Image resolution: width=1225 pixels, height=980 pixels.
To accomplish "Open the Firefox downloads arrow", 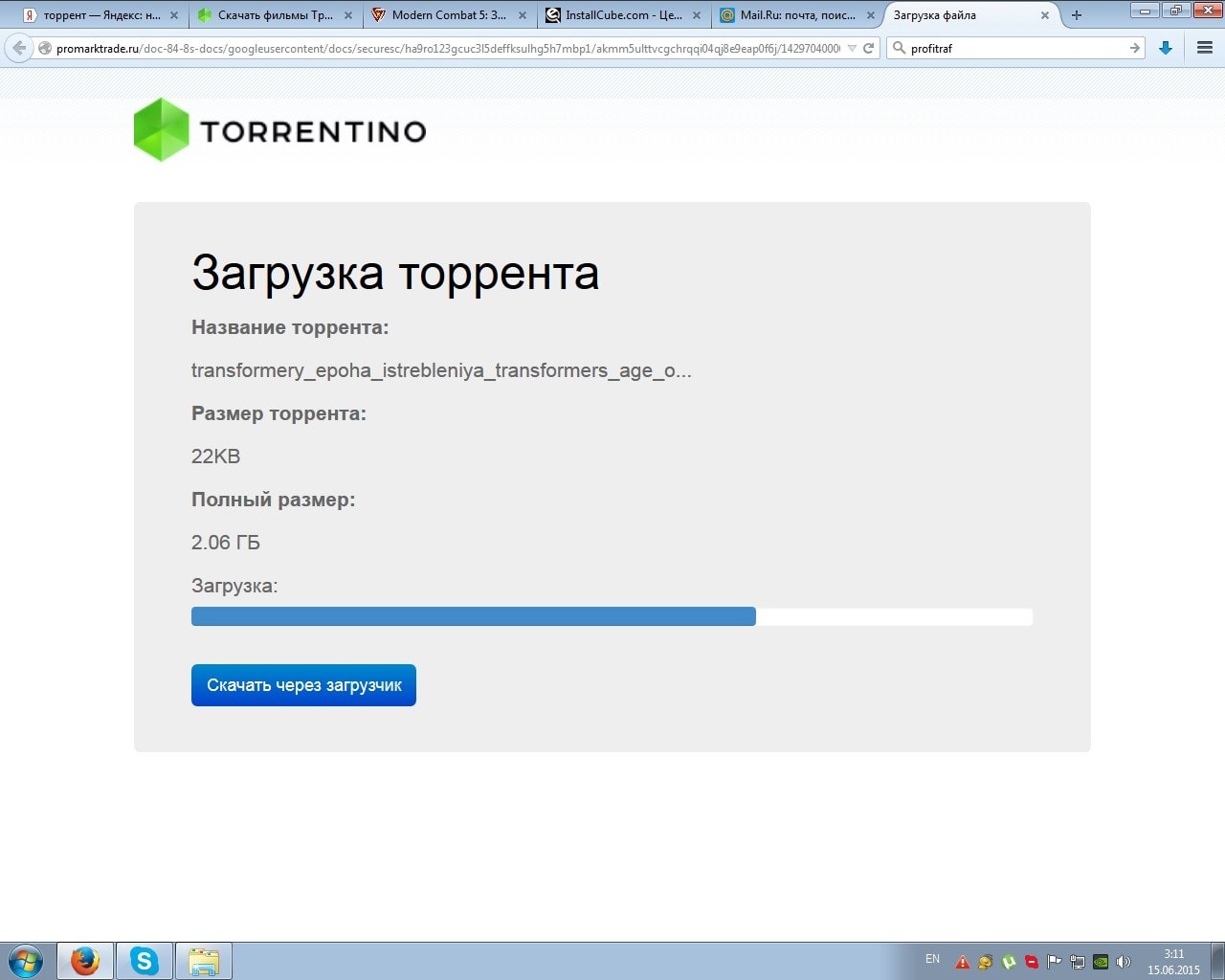I will click(1166, 48).
